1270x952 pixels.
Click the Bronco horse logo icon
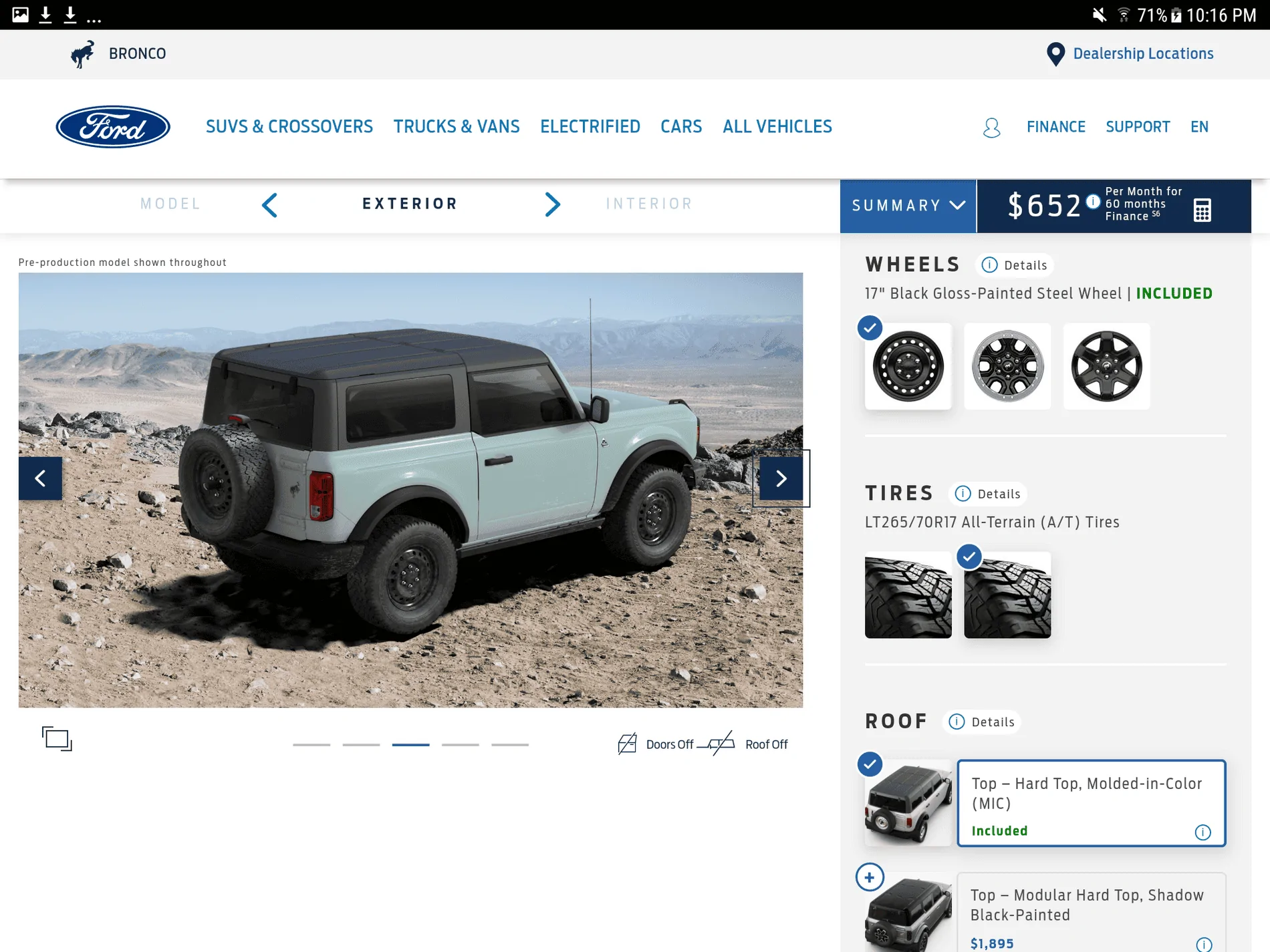click(83, 54)
